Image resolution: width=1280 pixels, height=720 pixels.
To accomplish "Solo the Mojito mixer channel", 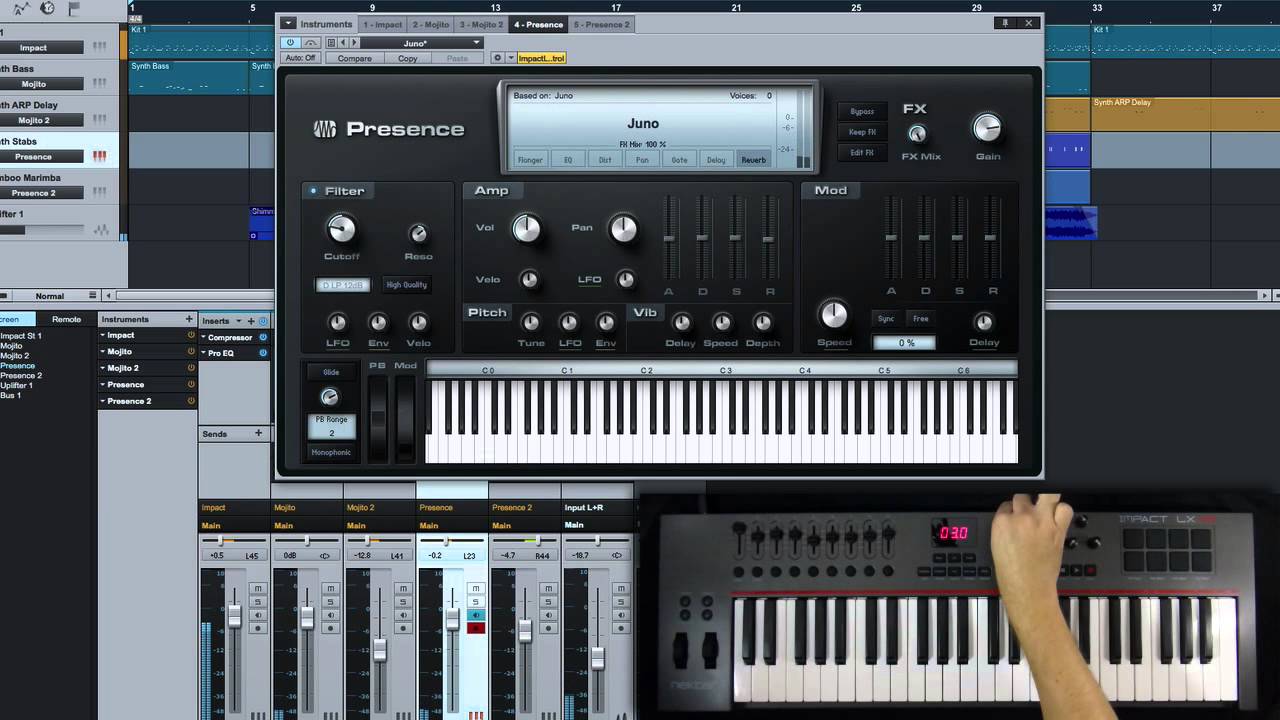I will tap(330, 601).
